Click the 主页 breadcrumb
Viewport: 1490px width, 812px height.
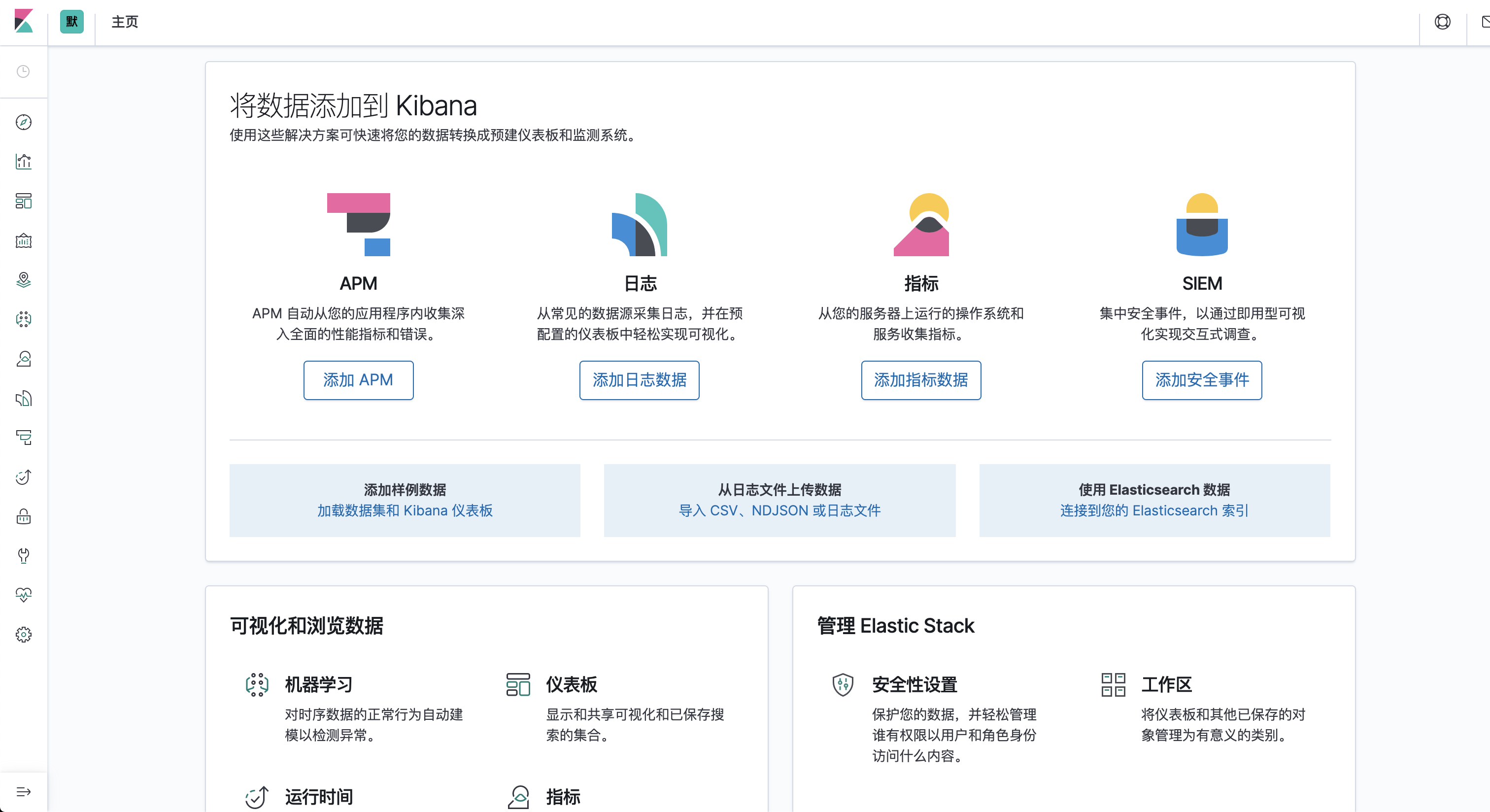point(125,22)
